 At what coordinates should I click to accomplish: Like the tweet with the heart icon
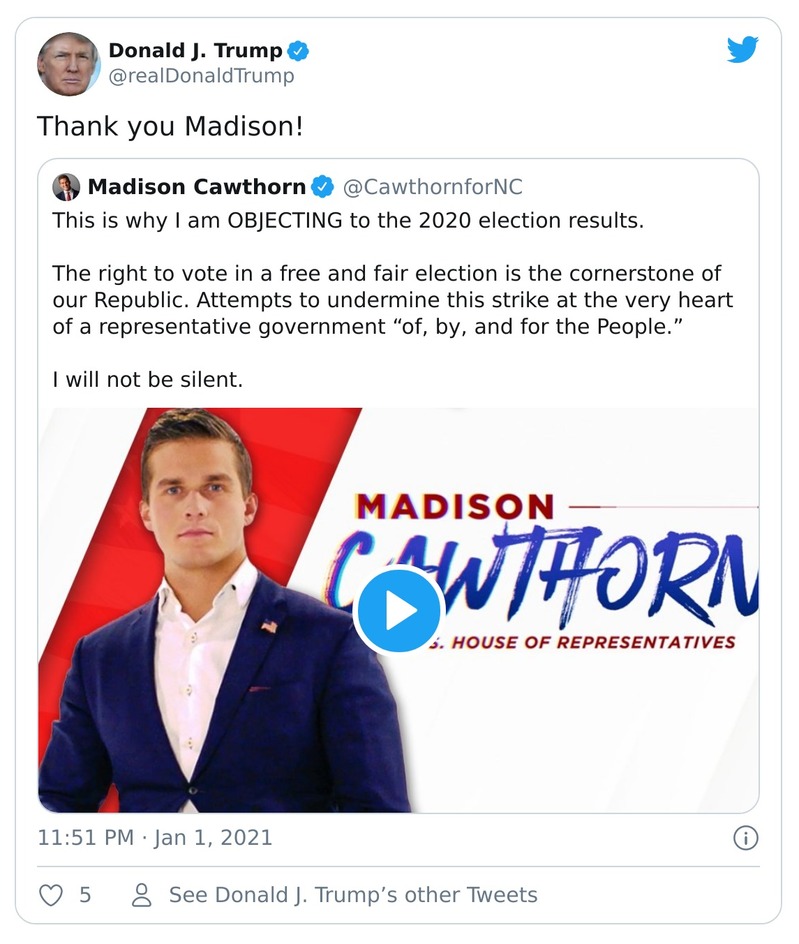[x=50, y=895]
